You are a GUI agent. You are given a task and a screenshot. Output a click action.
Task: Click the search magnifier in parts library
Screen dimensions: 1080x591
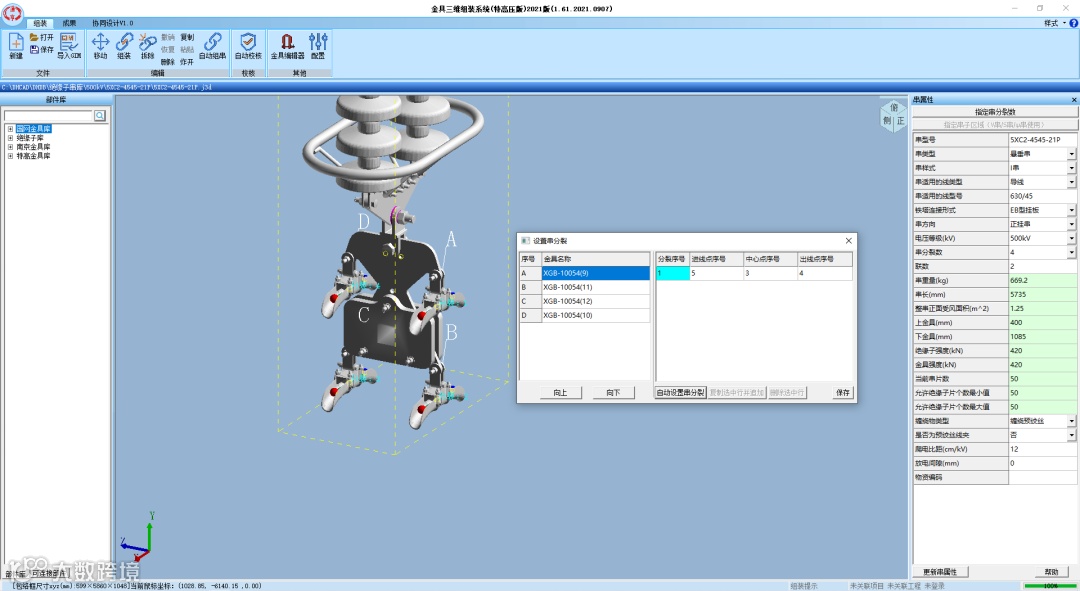100,116
